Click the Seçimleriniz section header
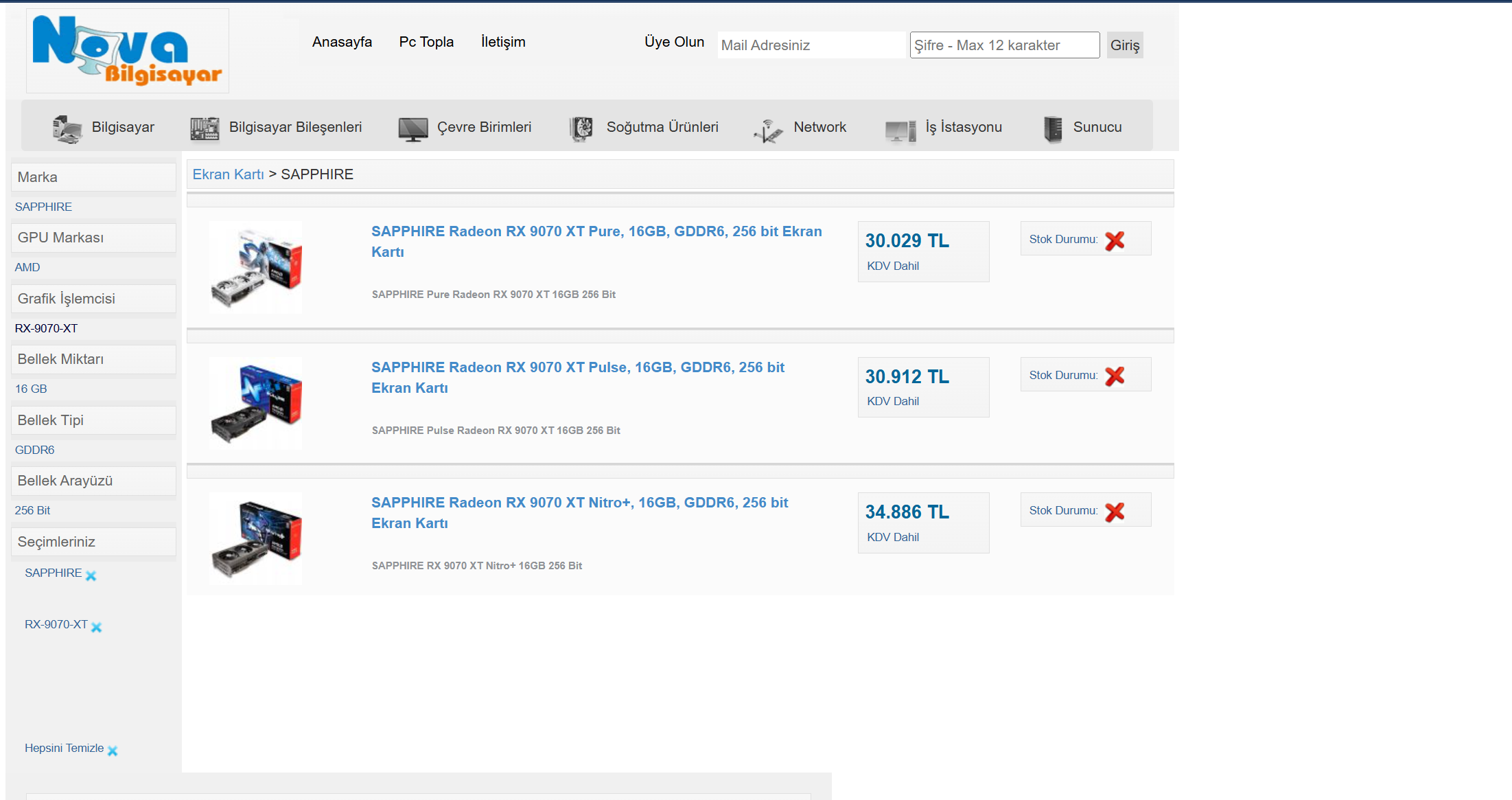This screenshot has height=800, width=1512. click(x=93, y=542)
